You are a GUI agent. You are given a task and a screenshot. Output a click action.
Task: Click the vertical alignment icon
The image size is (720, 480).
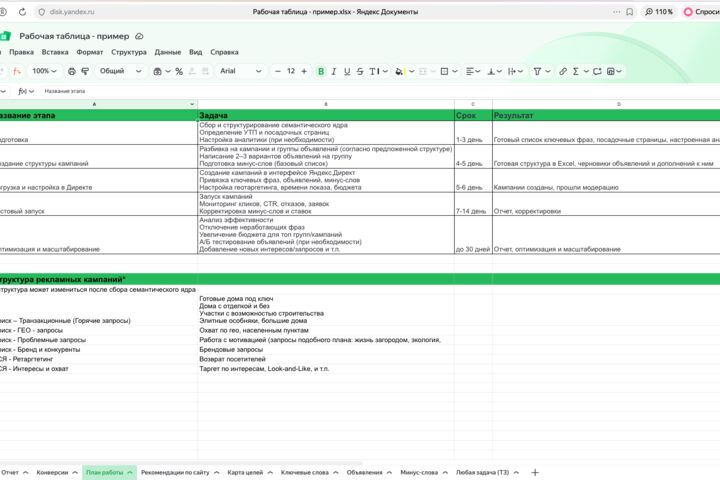point(491,71)
